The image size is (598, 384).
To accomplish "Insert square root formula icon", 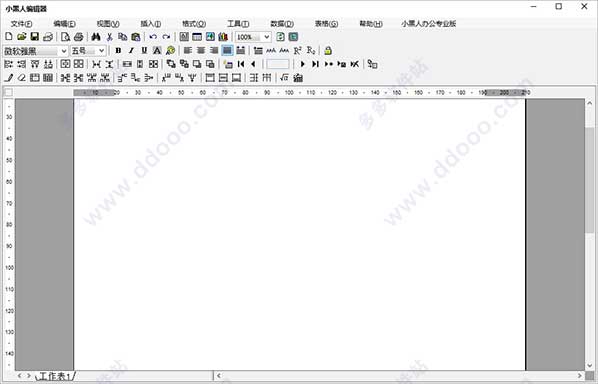I will [x=284, y=78].
